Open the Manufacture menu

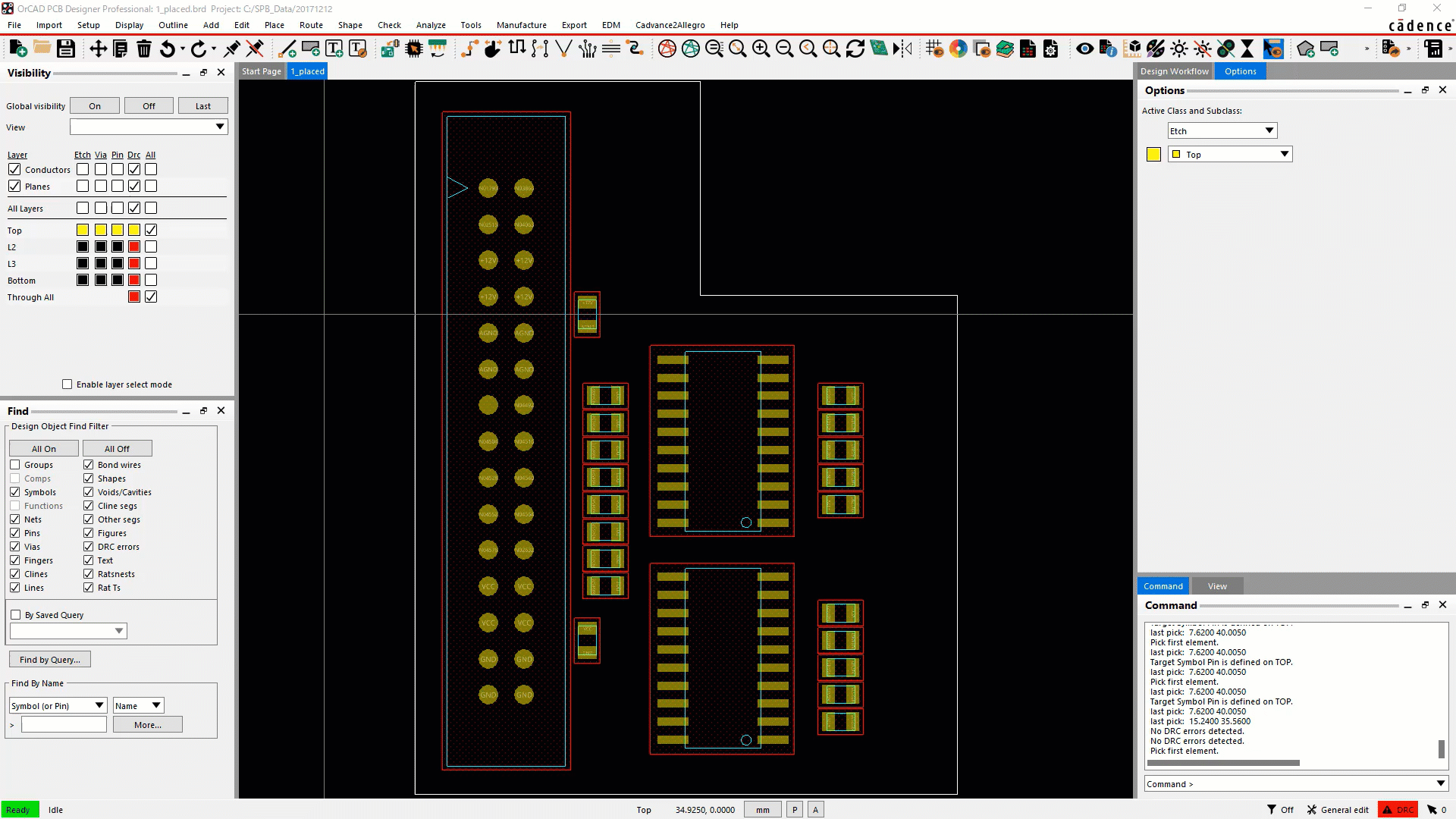[x=521, y=25]
